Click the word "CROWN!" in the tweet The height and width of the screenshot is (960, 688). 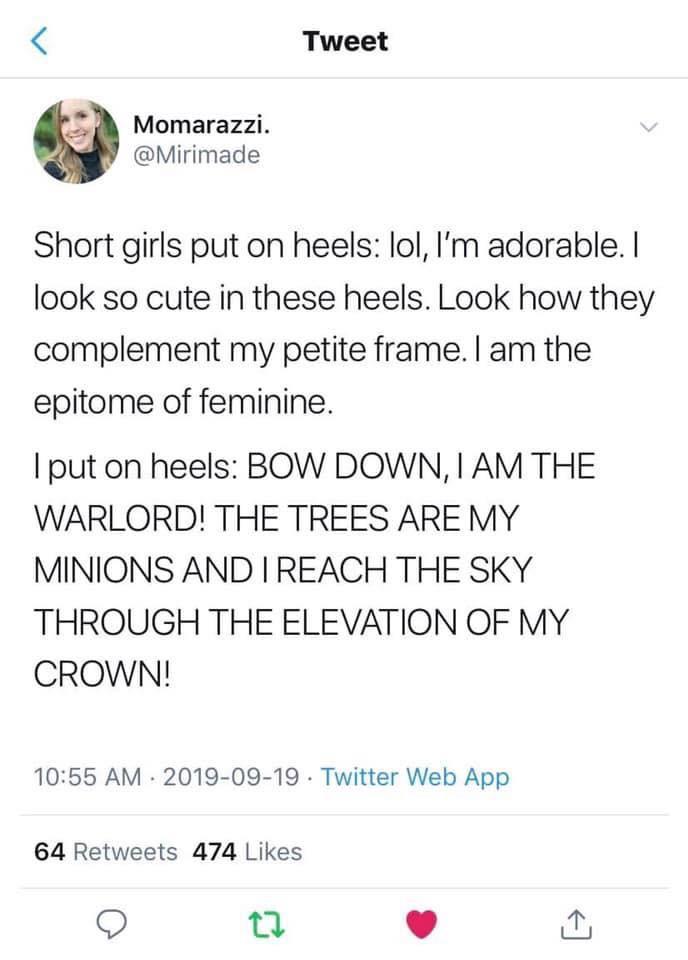pyautogui.click(x=103, y=671)
